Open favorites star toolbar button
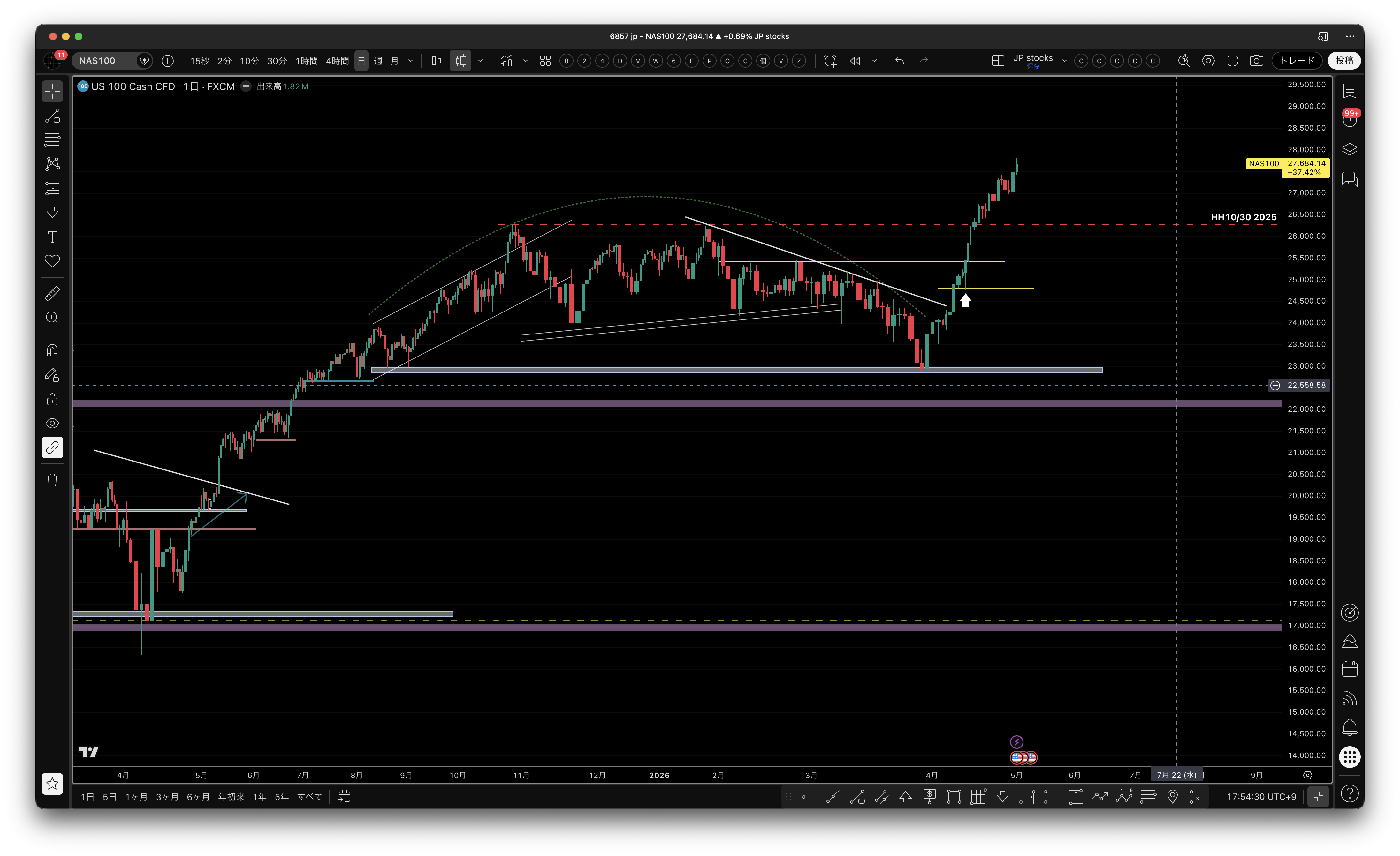 pos(52,784)
